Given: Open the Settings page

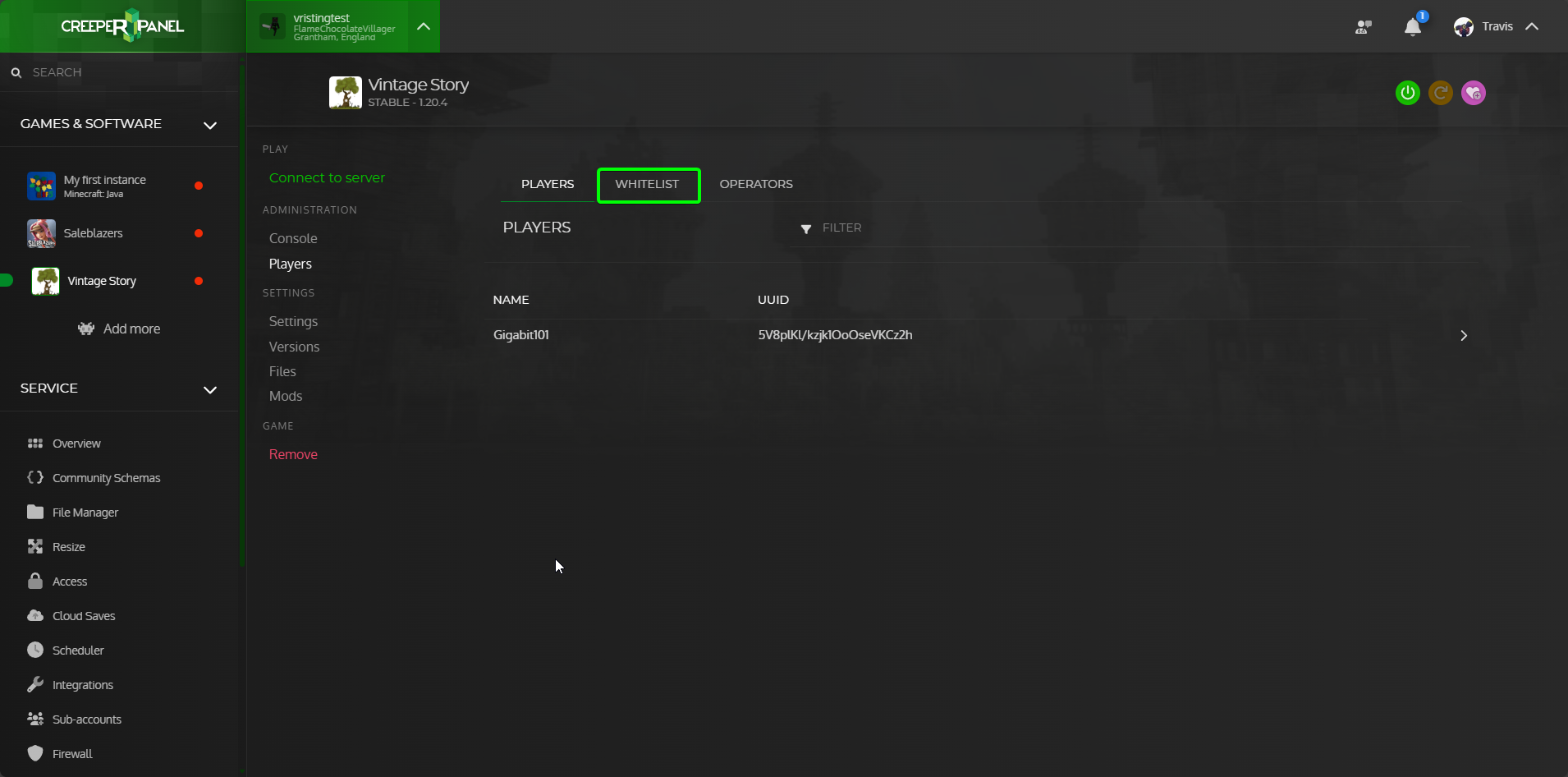Looking at the screenshot, I should coord(293,321).
